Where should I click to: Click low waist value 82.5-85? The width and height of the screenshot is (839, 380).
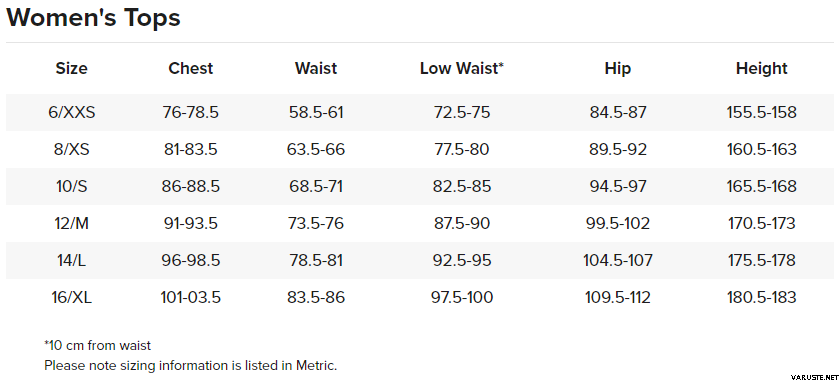click(462, 186)
